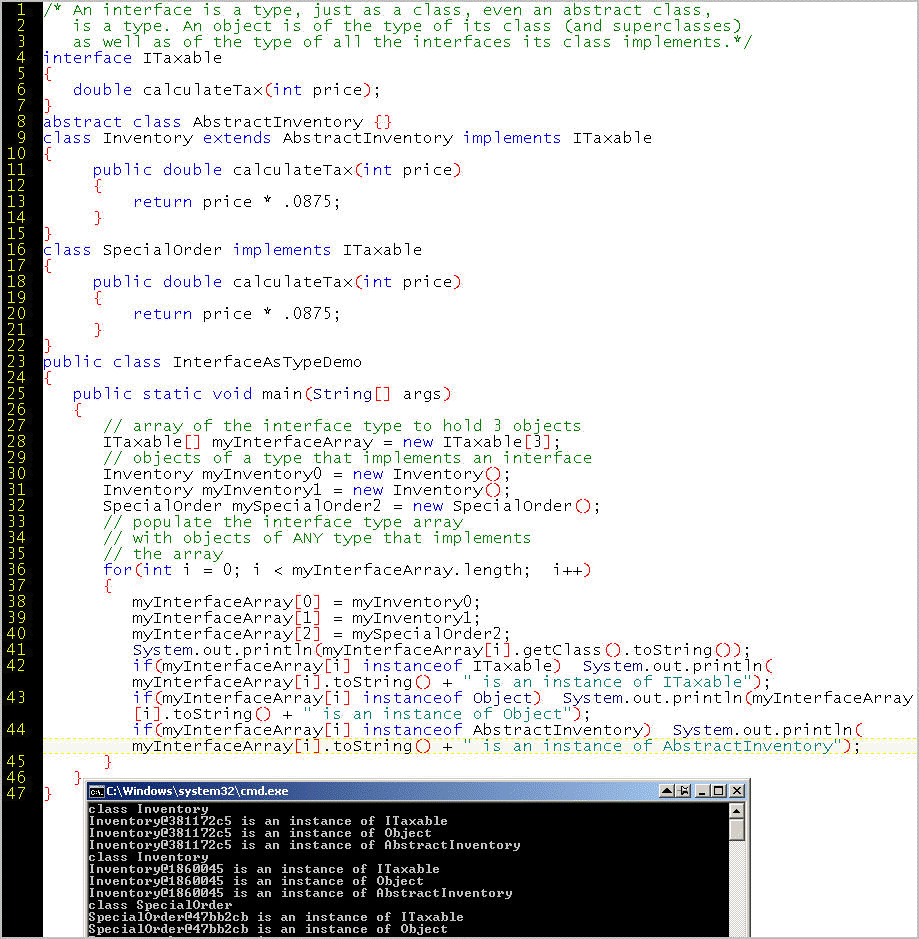Click 'mySpecialOrder2 = new SpecialOrder()' line
The width and height of the screenshot is (919, 939).
pos(411,507)
